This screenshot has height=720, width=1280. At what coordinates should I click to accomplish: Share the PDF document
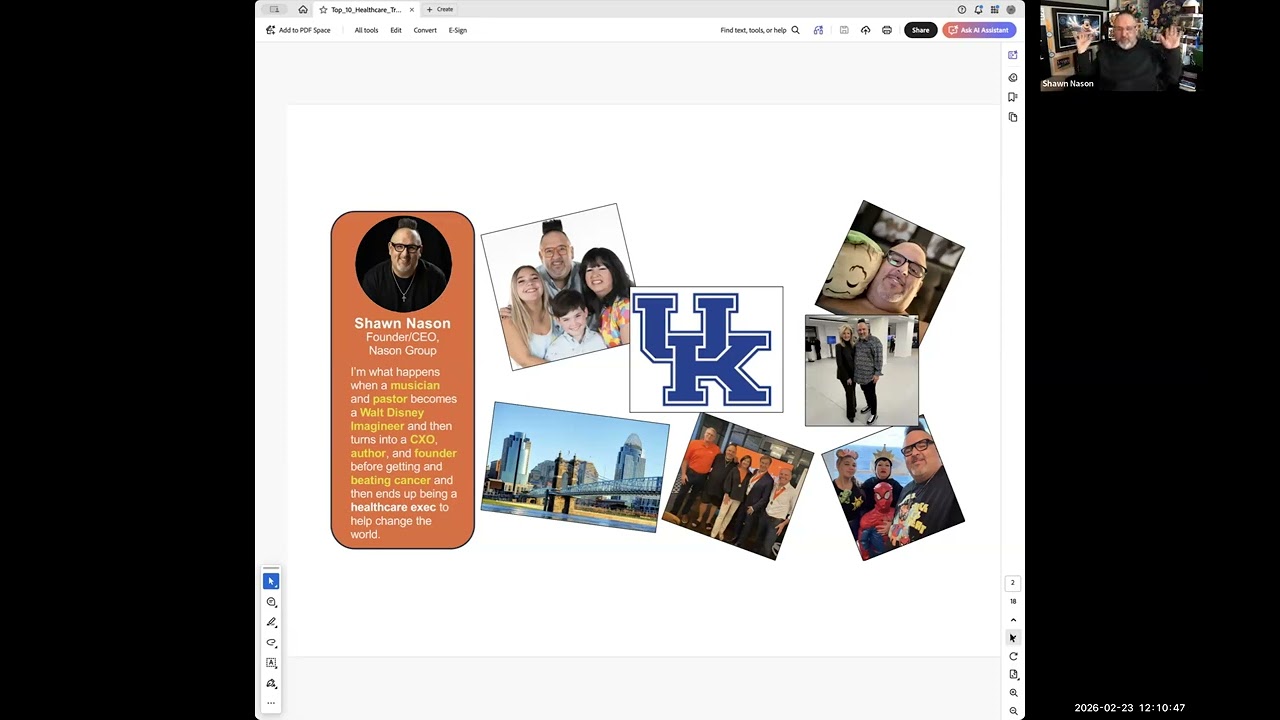click(x=920, y=30)
